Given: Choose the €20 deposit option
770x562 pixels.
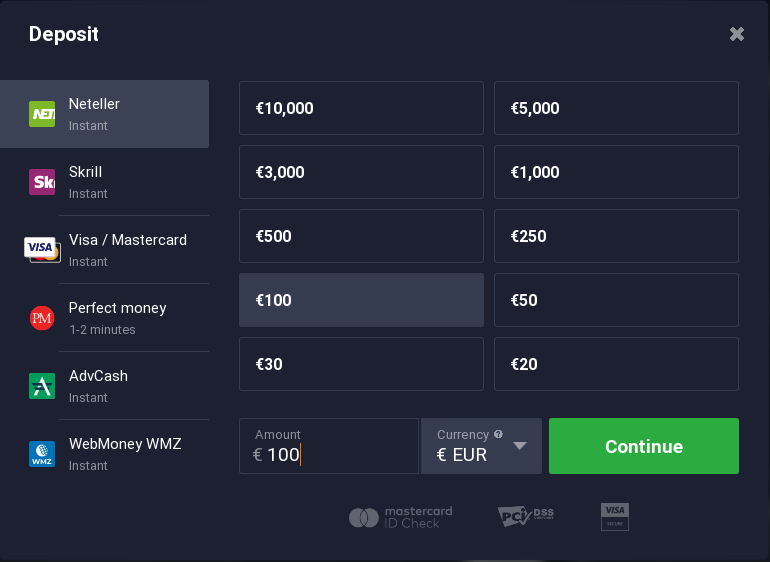Looking at the screenshot, I should tap(616, 364).
